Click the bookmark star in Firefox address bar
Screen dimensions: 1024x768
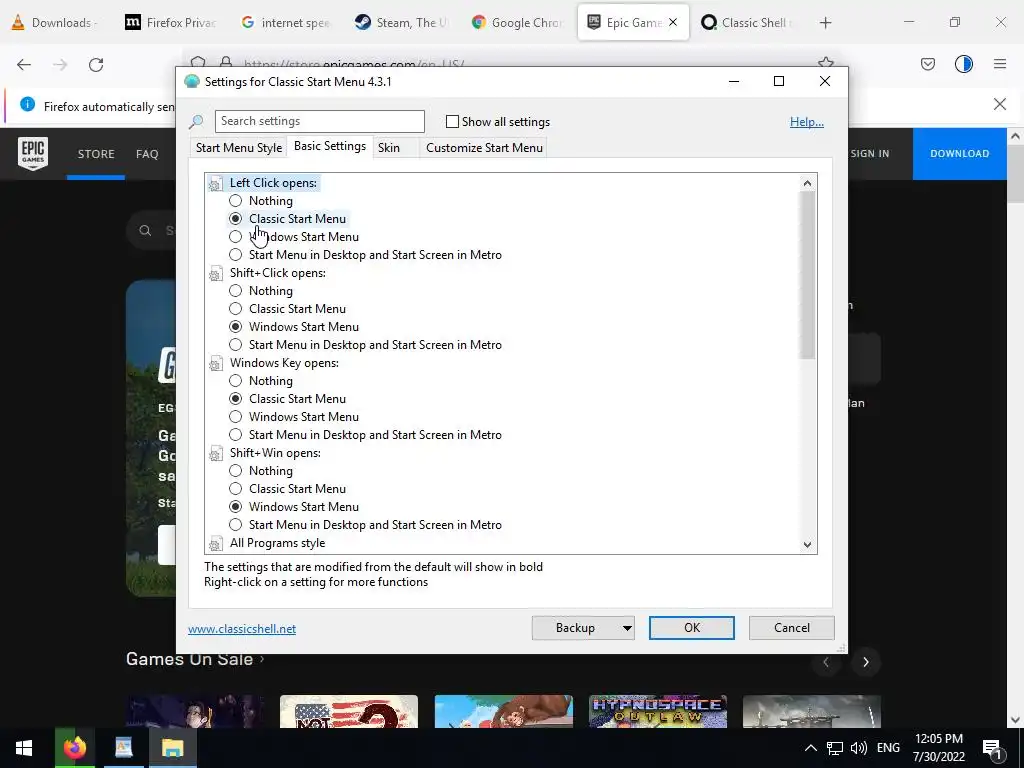[826, 63]
